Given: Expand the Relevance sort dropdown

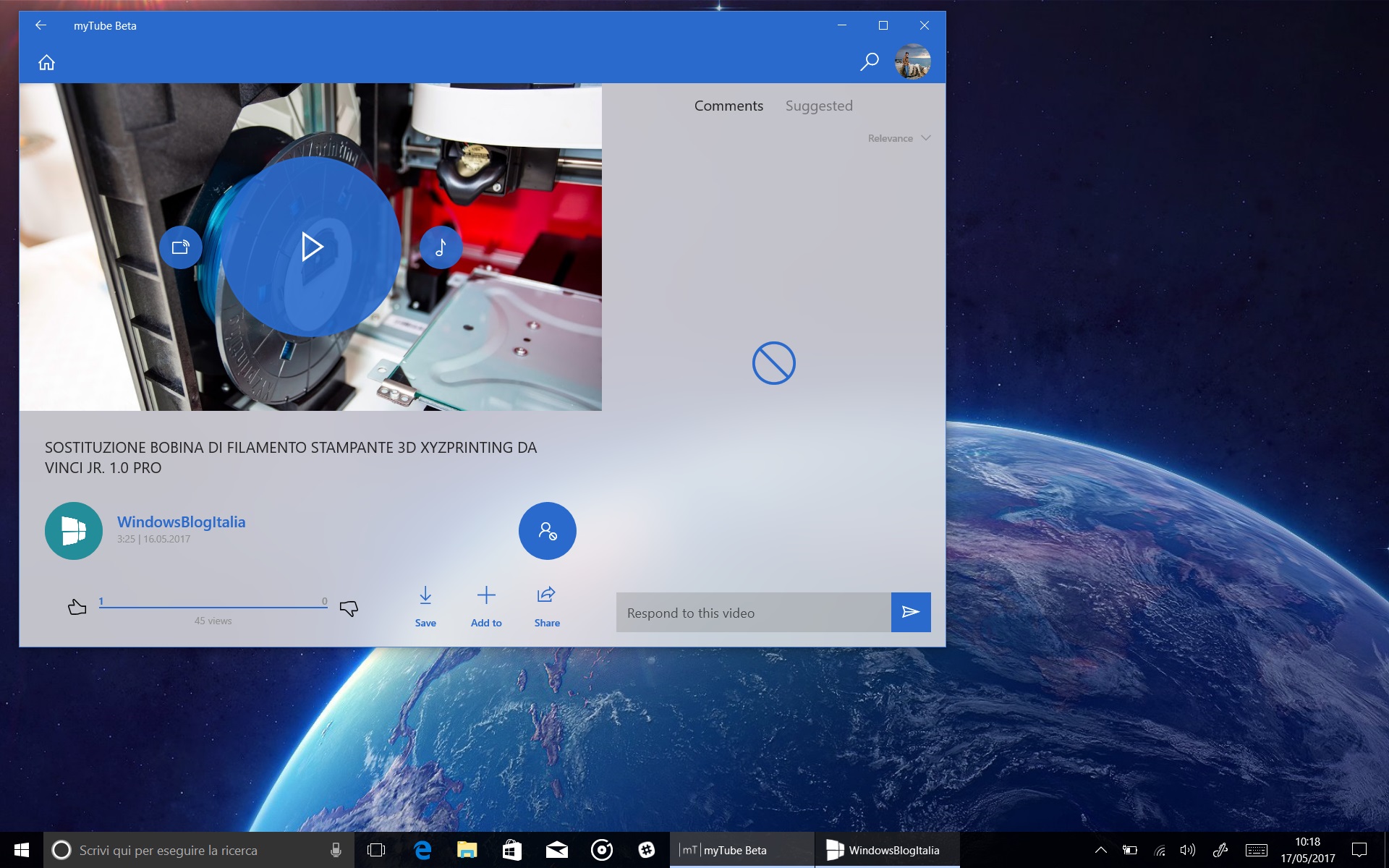Looking at the screenshot, I should [x=899, y=138].
